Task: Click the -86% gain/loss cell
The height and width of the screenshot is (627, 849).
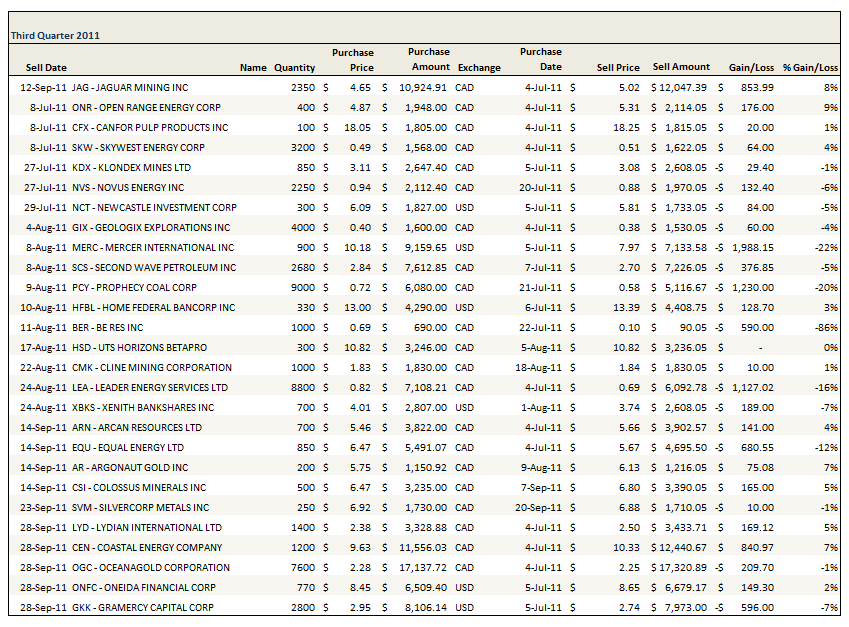Action: pyautogui.click(x=825, y=327)
